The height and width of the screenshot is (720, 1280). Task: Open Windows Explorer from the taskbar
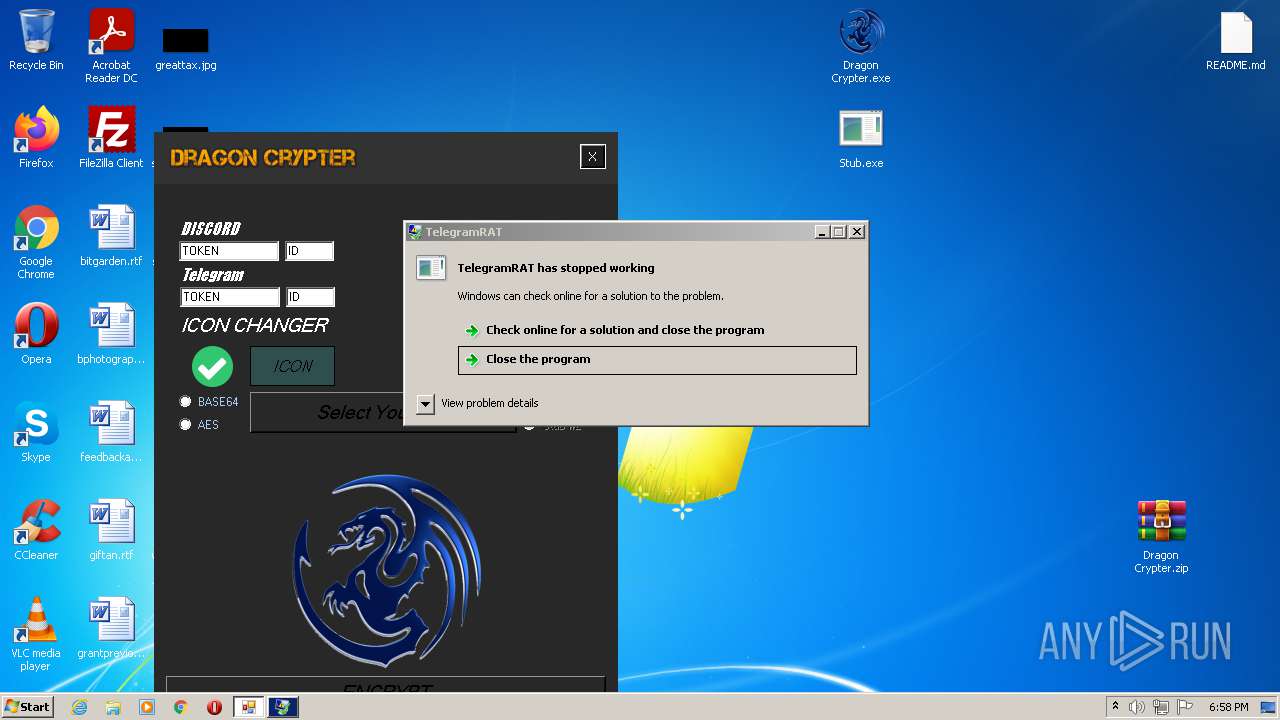[113, 707]
